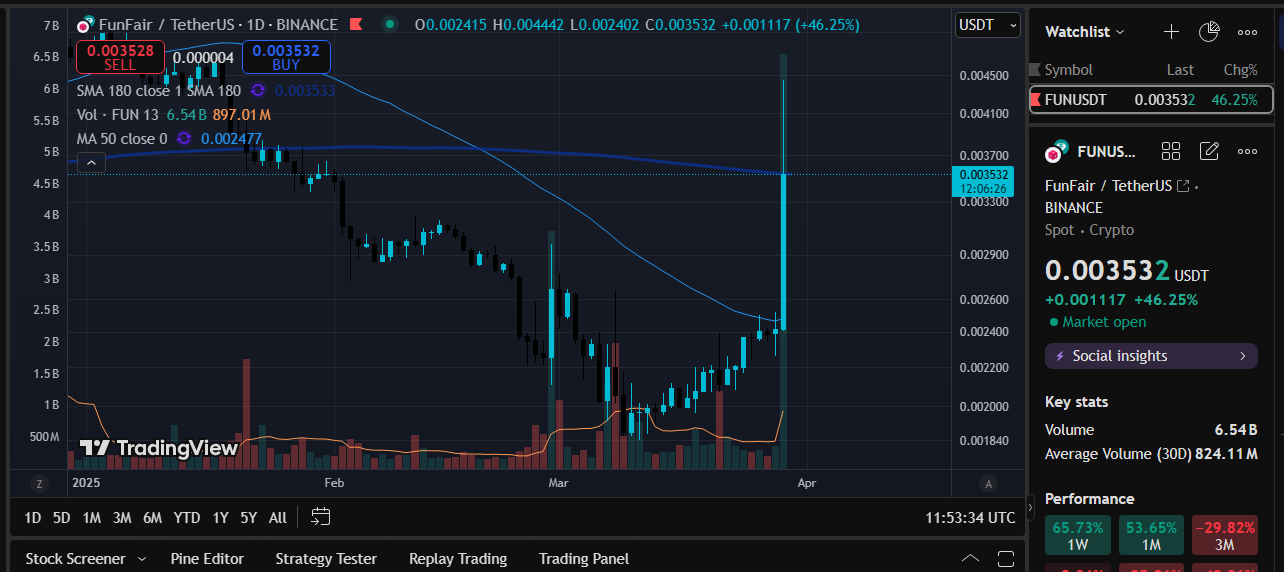Set the chart range to YTD
This screenshot has height=572, width=1284.
click(187, 518)
